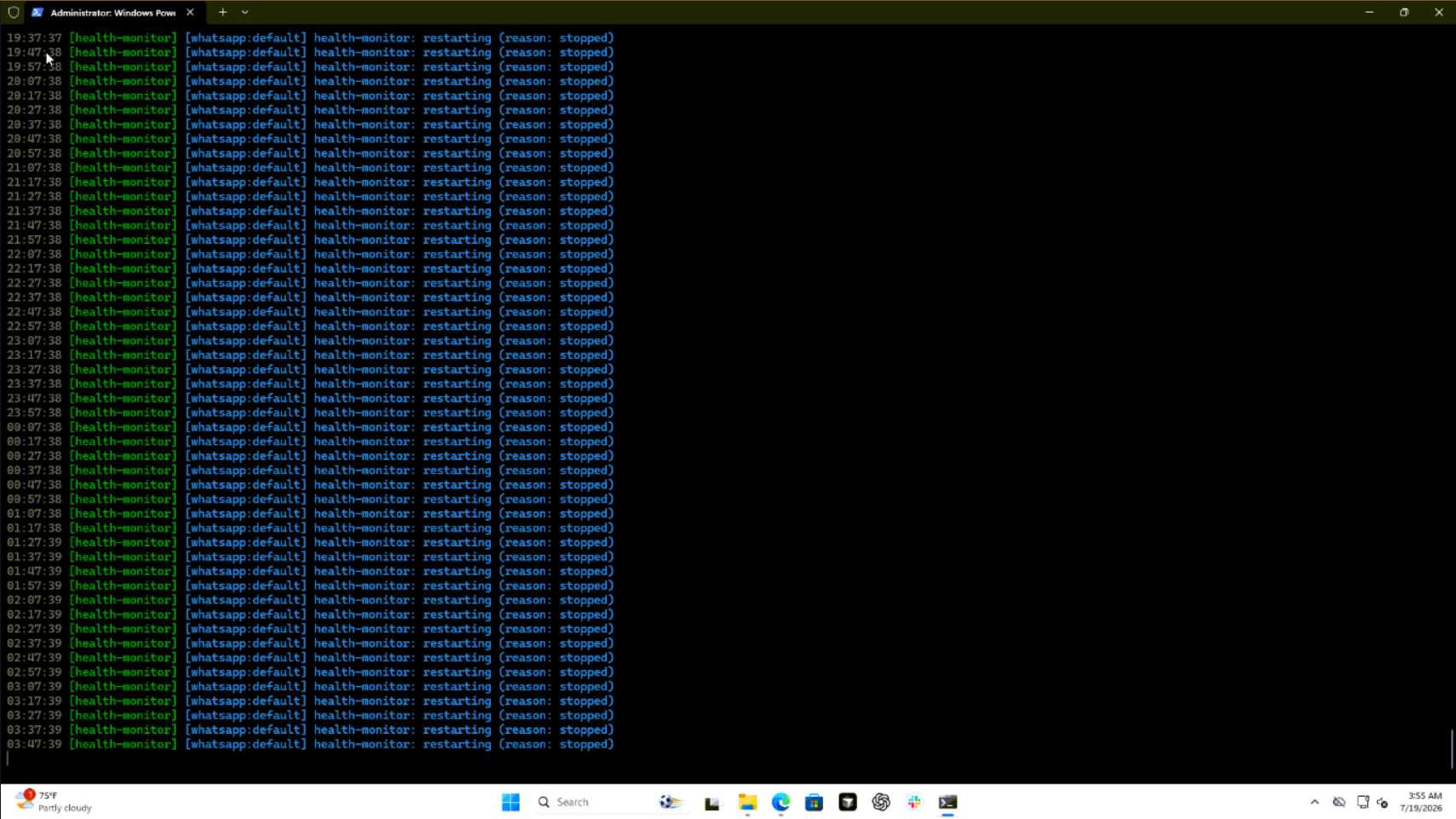Click [health-monitor] tag on the 20:37:38 line
1456x819 pixels.
pos(124,124)
